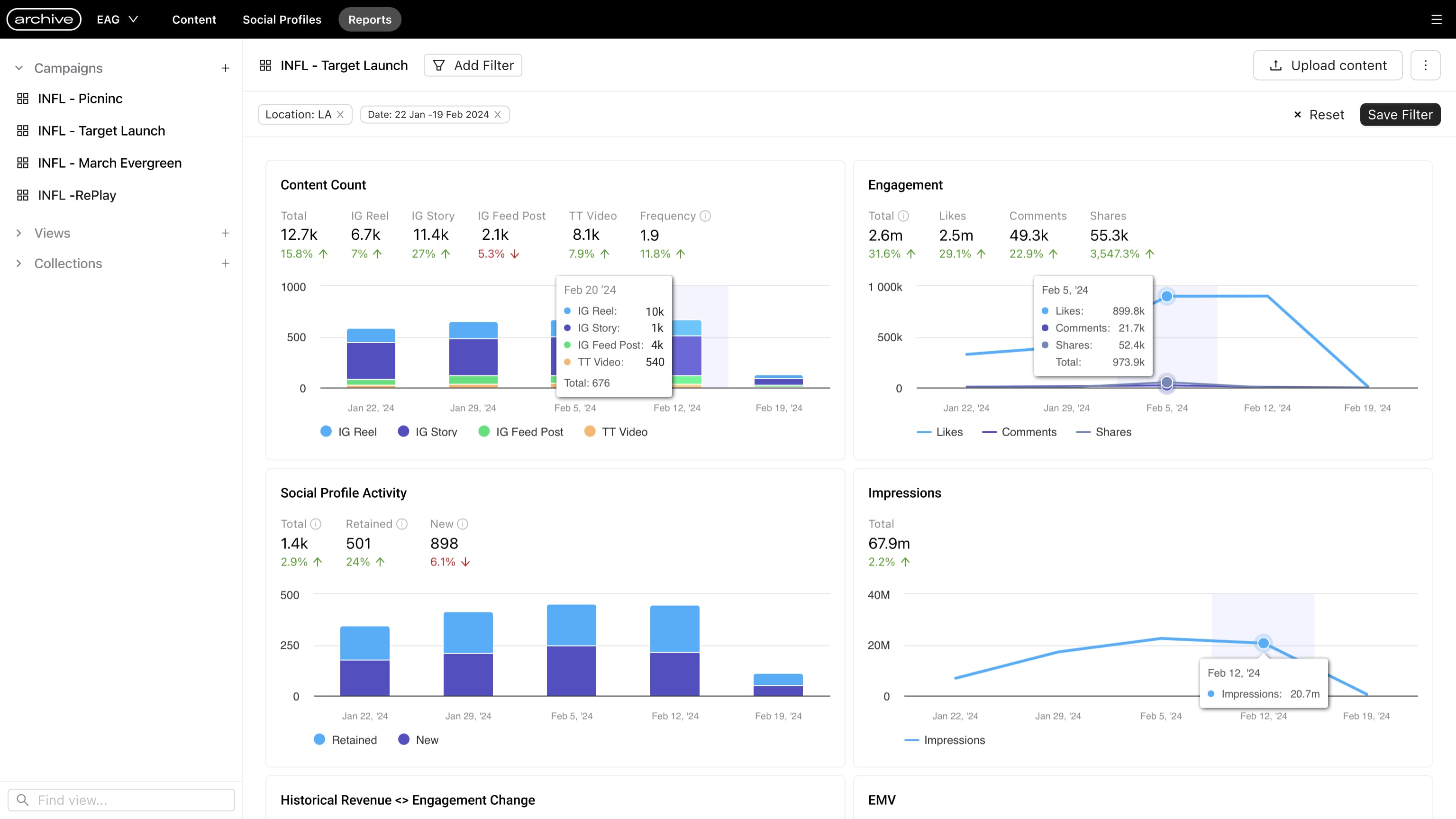Expand the Views section

coord(18,233)
